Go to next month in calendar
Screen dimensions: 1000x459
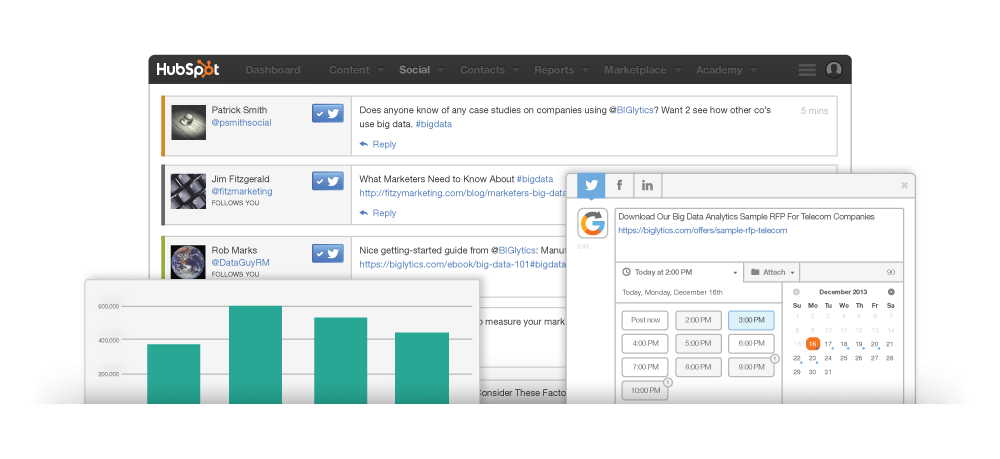click(891, 292)
